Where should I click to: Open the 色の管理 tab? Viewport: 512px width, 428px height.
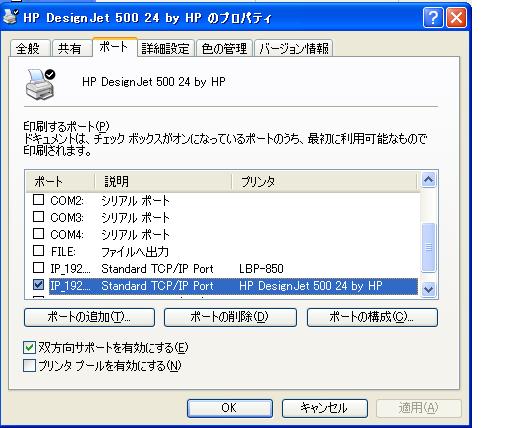click(x=224, y=49)
